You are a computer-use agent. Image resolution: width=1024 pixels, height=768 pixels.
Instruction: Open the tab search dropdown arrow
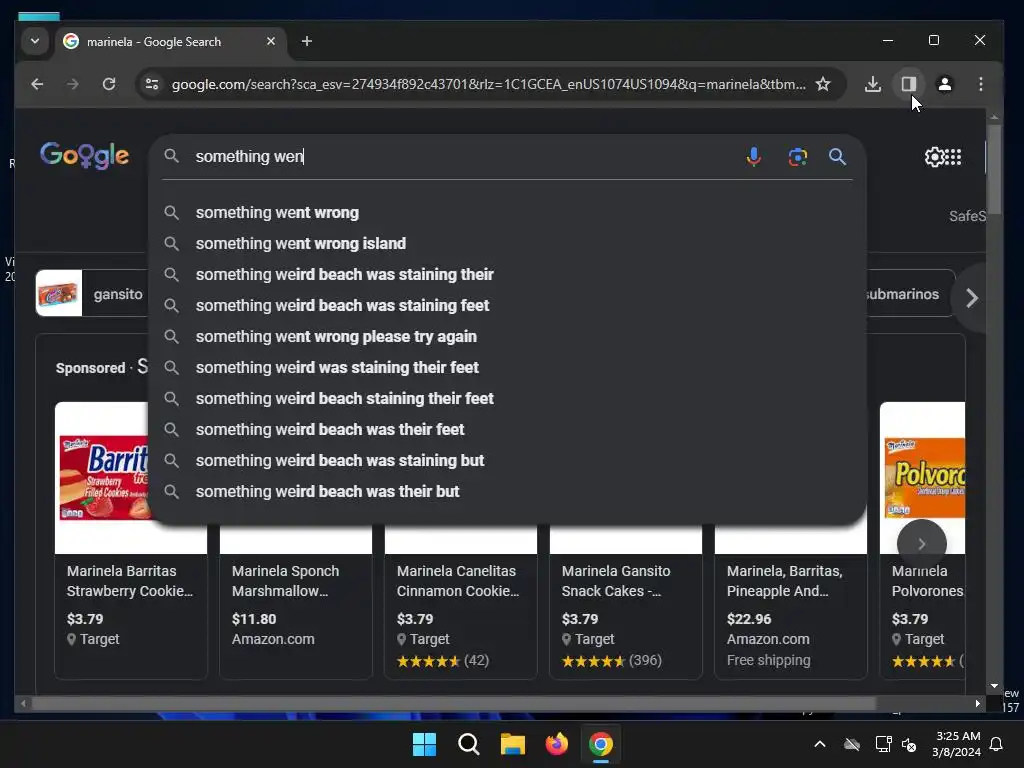pos(35,41)
